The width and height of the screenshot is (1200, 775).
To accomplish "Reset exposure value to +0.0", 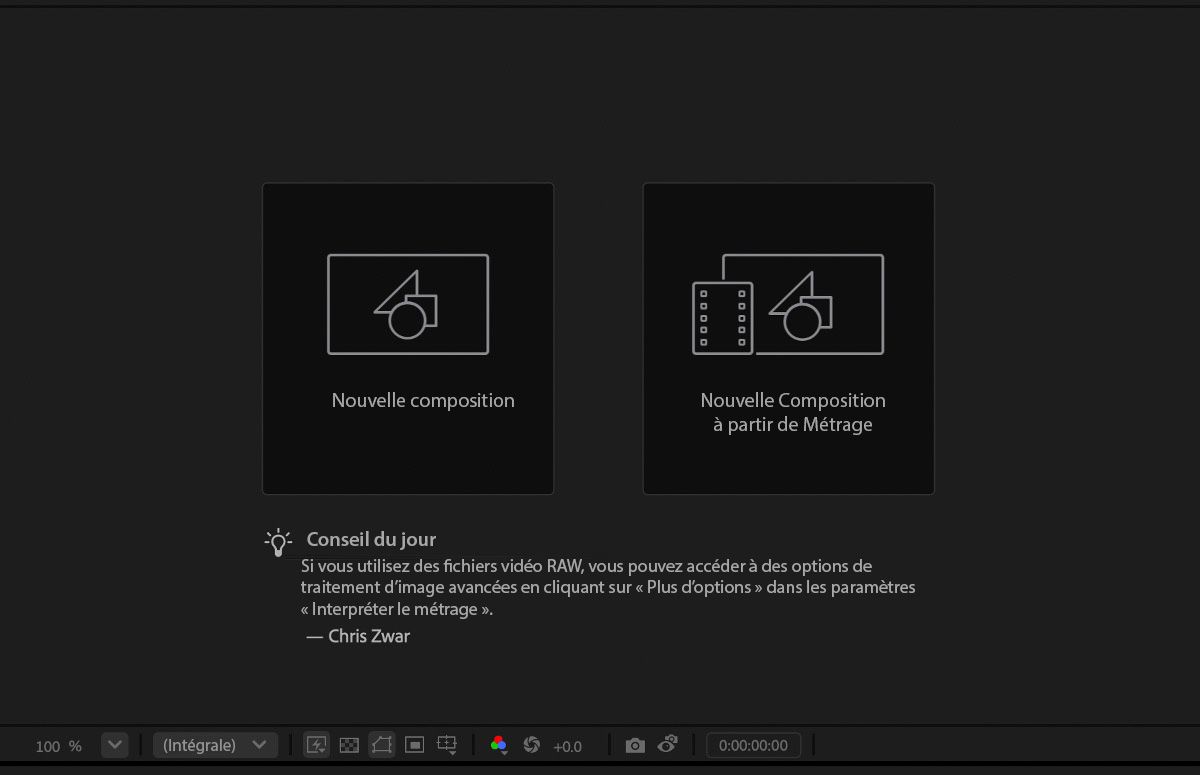I will 568,746.
